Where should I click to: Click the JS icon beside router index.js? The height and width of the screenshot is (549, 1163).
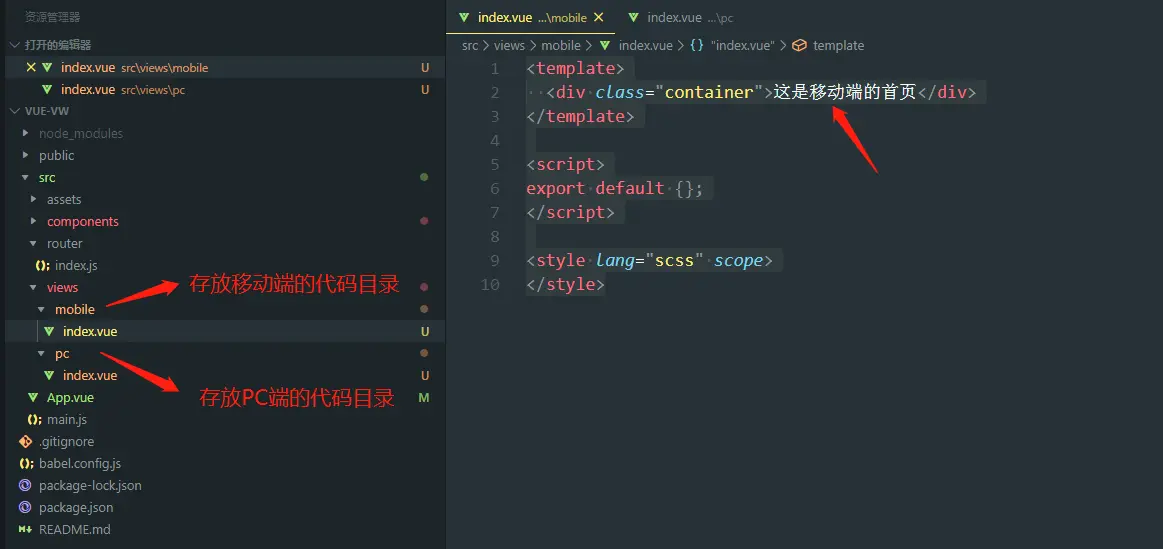pyautogui.click(x=42, y=266)
